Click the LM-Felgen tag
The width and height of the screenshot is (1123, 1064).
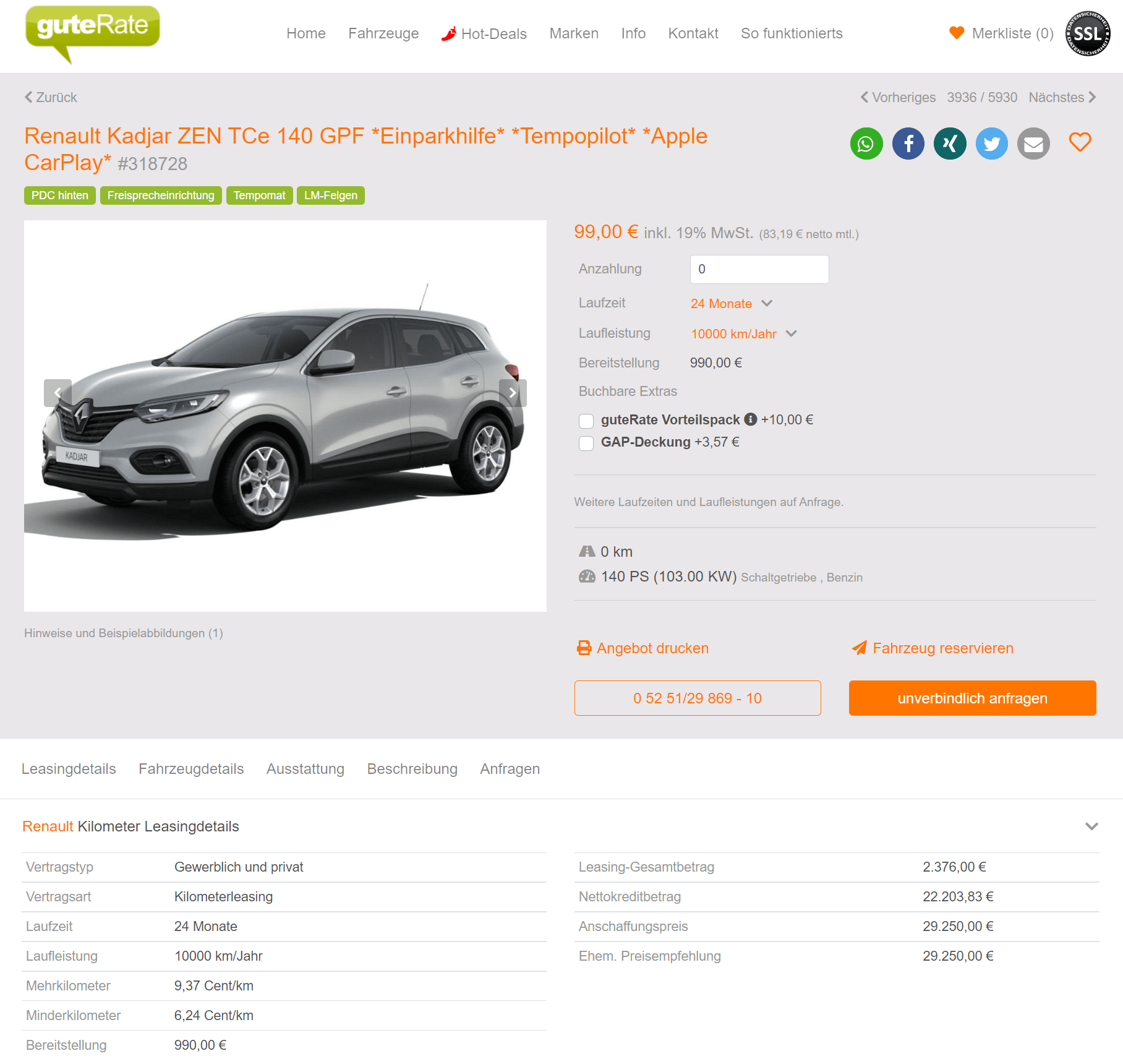331,195
